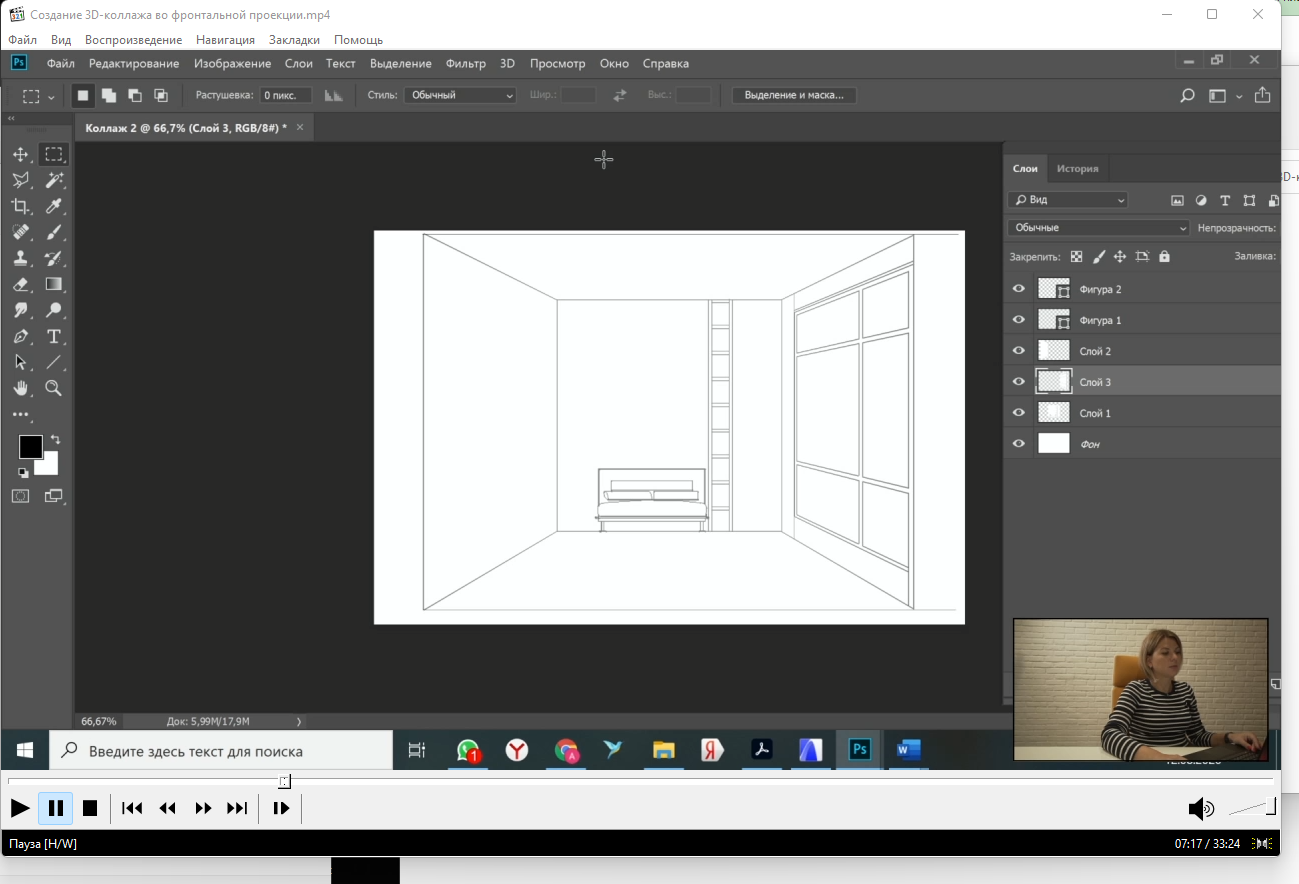Hide the Фон background layer

coord(1019,444)
